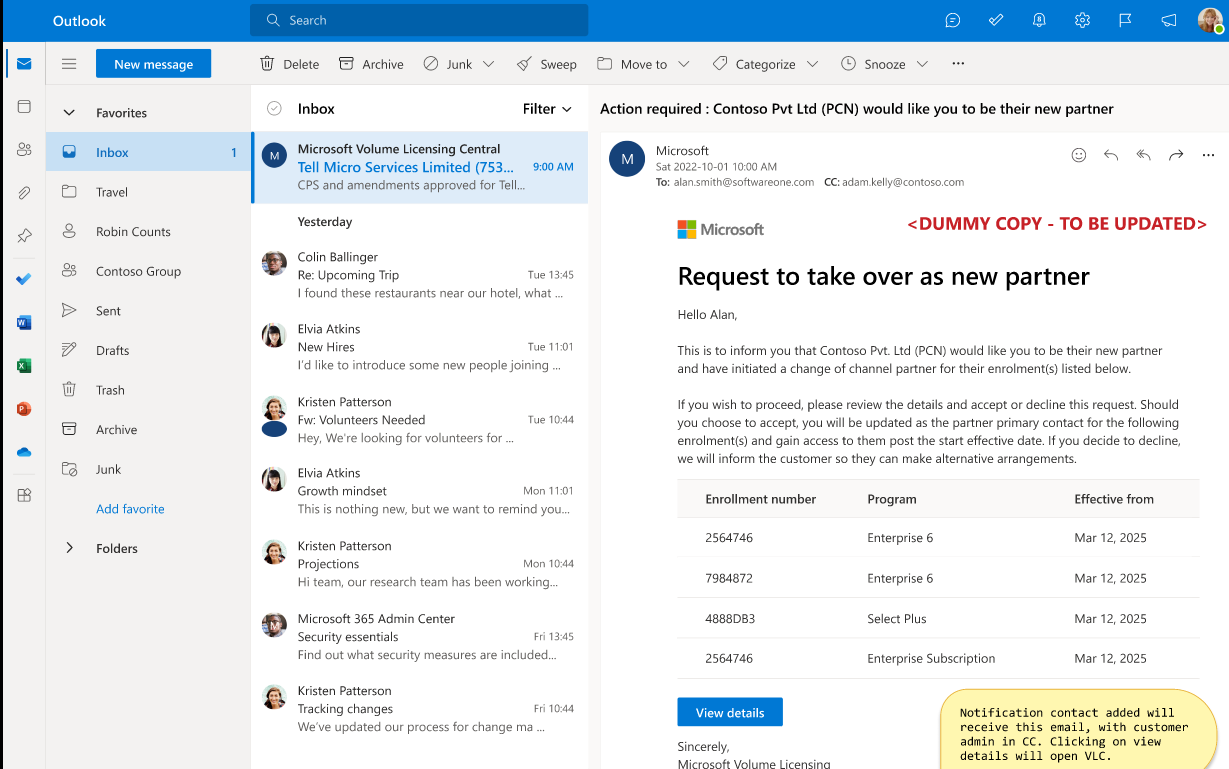Open Contoso Group favorite
Image resolution: width=1229 pixels, height=769 pixels.
(x=148, y=271)
